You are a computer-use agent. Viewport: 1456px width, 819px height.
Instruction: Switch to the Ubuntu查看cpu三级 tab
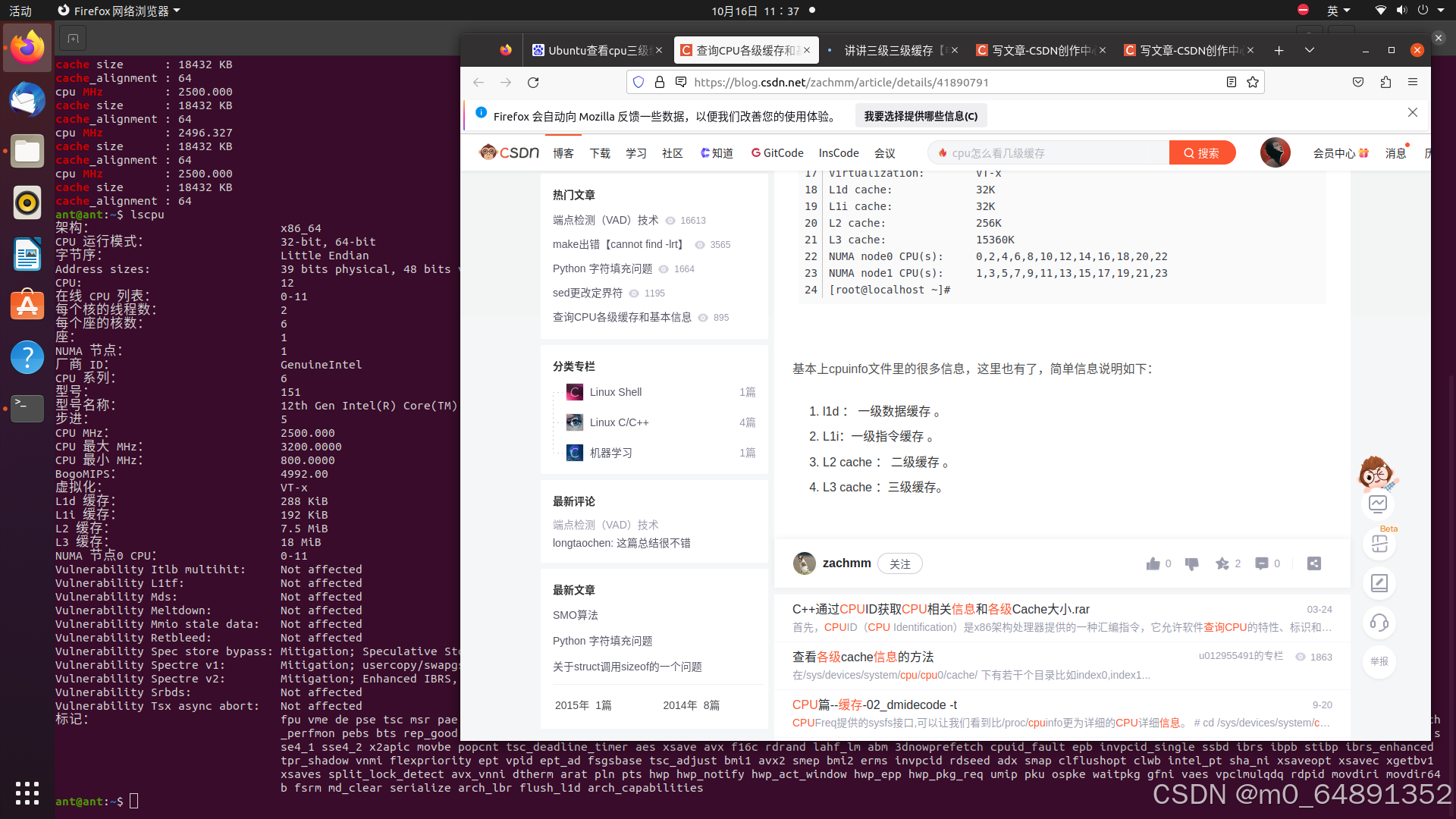point(597,50)
